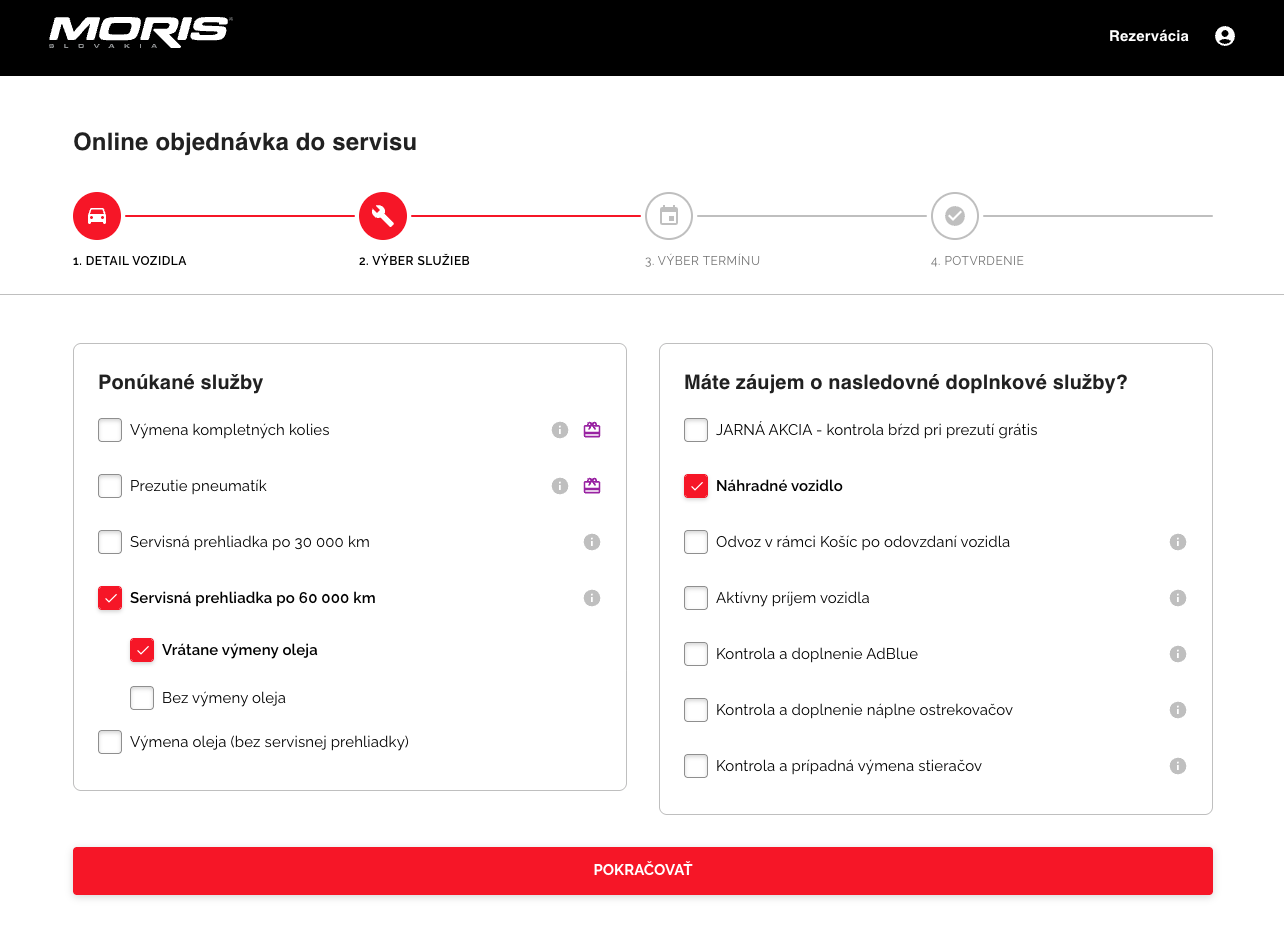Click gift icon beside Prezutie pneumatík
The image size is (1284, 947).
pyautogui.click(x=592, y=486)
